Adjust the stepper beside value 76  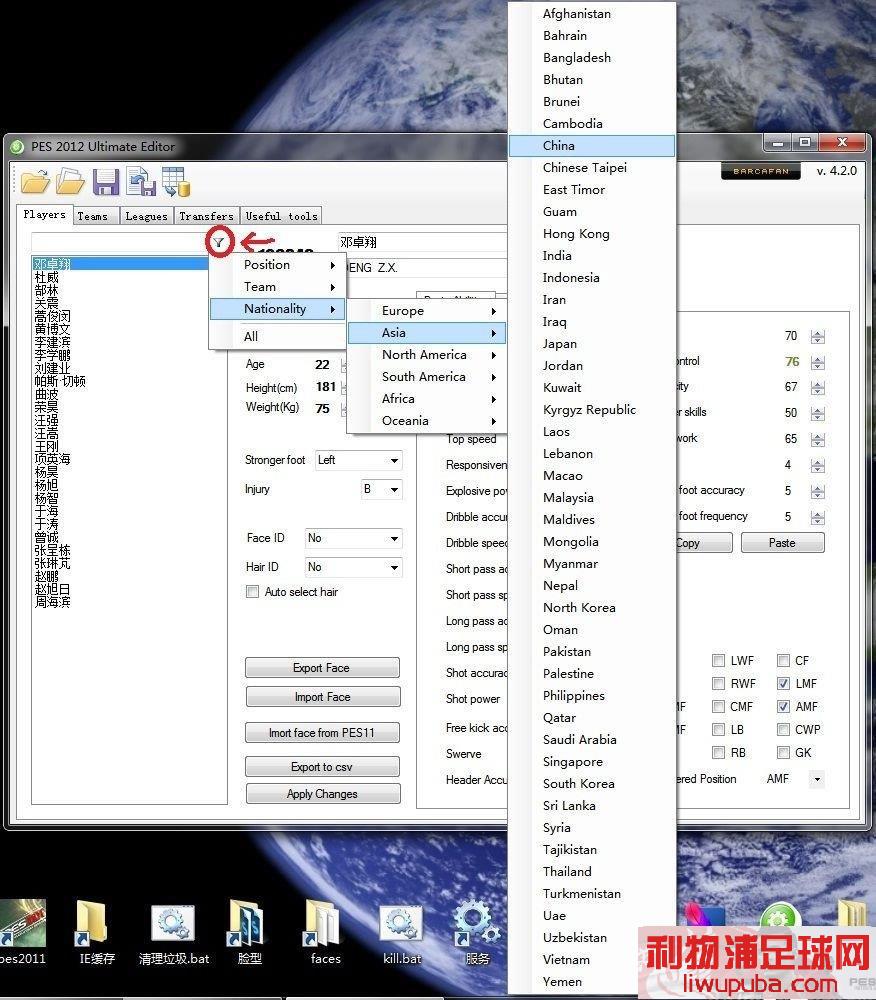817,362
